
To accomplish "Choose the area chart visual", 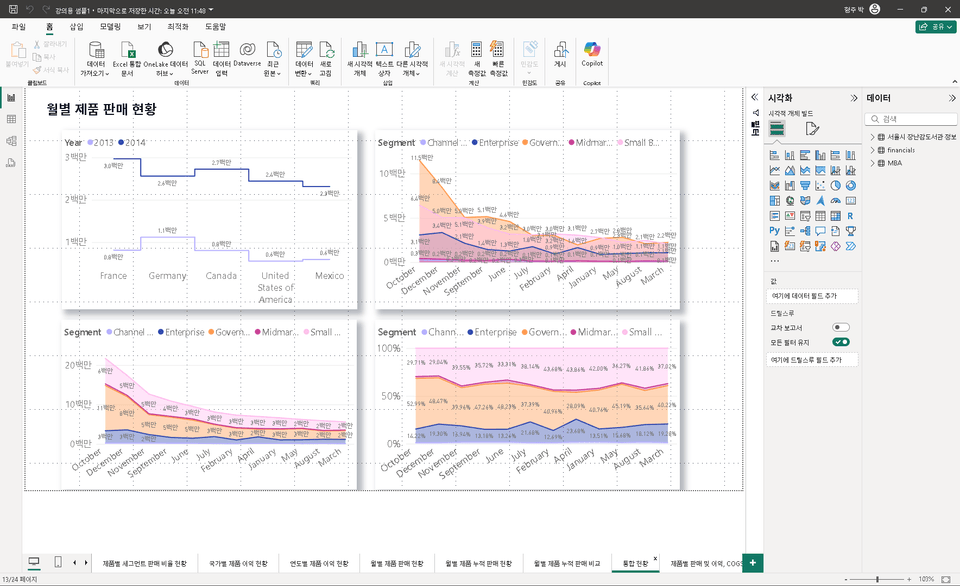I will click(790, 171).
